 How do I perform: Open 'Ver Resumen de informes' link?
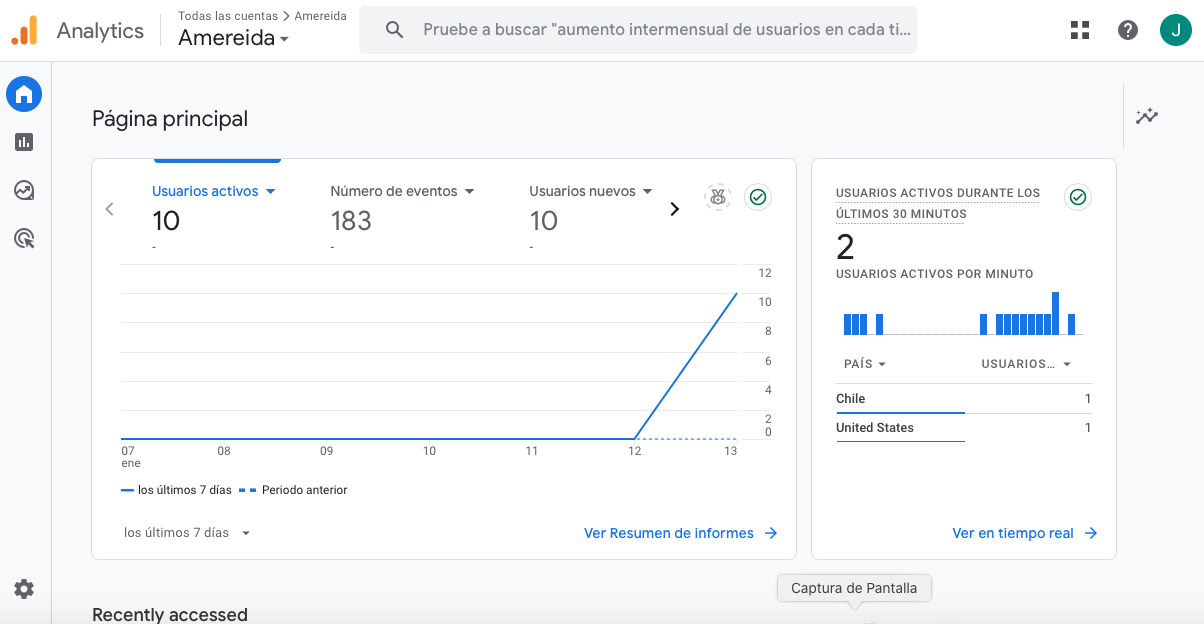pos(680,533)
